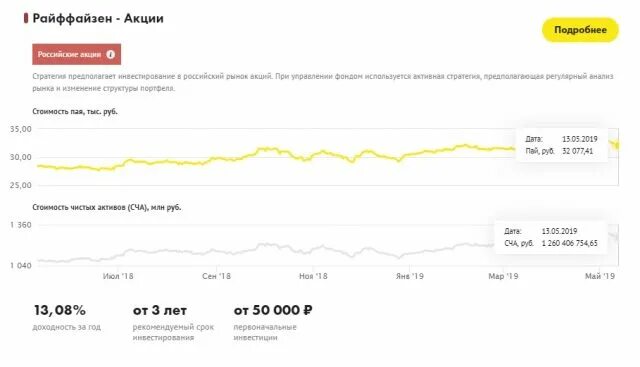Image resolution: width=640 pixels, height=367 pixels.
Task: Click the Ноя '18 axis label
Action: 313,276
